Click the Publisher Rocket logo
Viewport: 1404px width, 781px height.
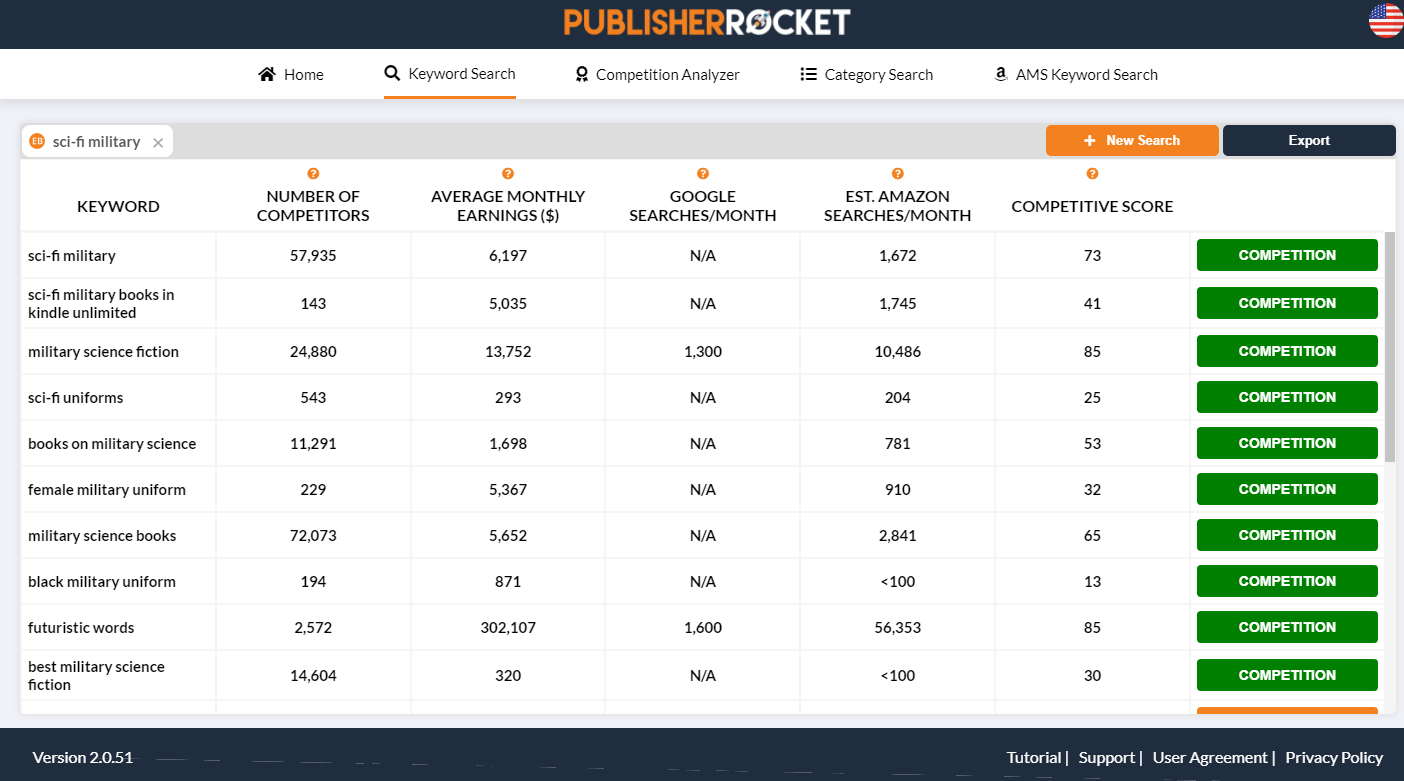coord(707,22)
